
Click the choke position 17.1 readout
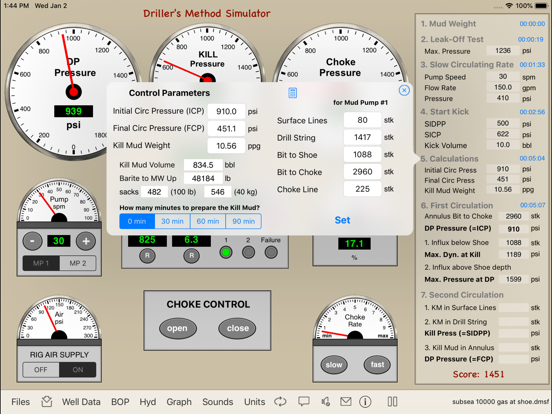point(354,244)
